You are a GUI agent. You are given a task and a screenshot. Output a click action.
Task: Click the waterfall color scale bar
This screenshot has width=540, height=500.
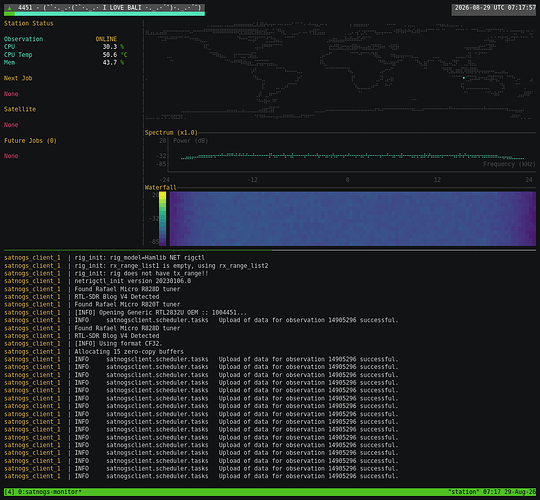pyautogui.click(x=163, y=219)
